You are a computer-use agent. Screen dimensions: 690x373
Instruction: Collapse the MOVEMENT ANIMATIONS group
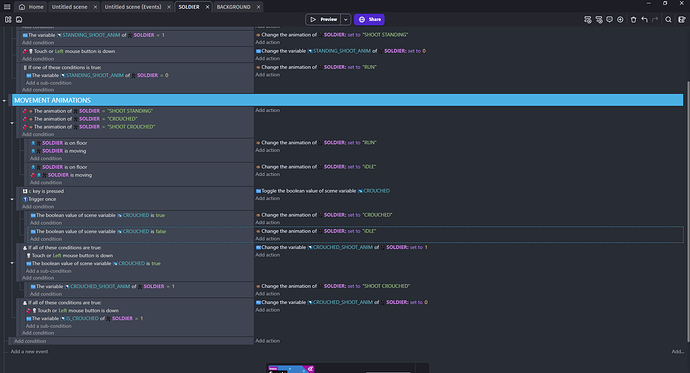tap(4, 101)
